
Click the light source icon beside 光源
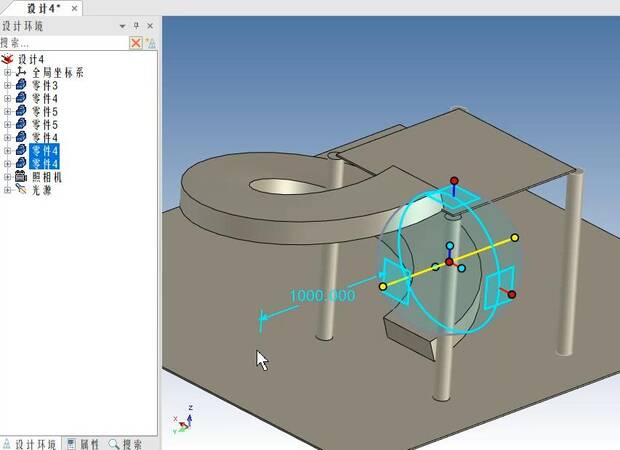pos(21,189)
